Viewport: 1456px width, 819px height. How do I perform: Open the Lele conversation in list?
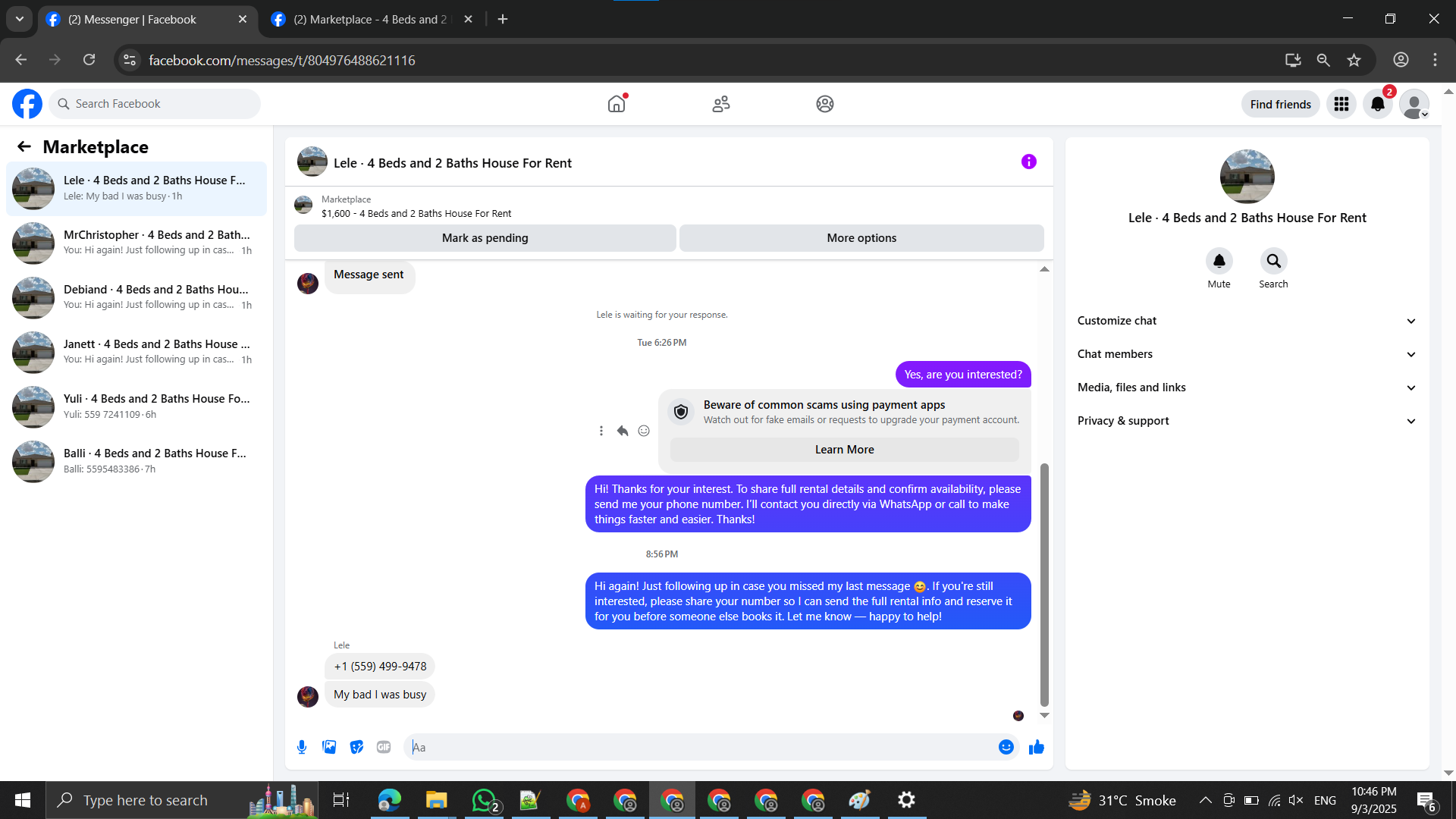pos(136,188)
